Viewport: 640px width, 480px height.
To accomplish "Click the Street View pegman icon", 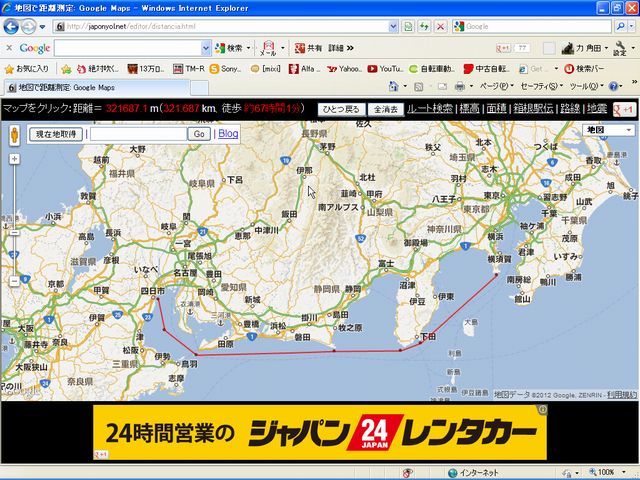I will tap(14, 135).
